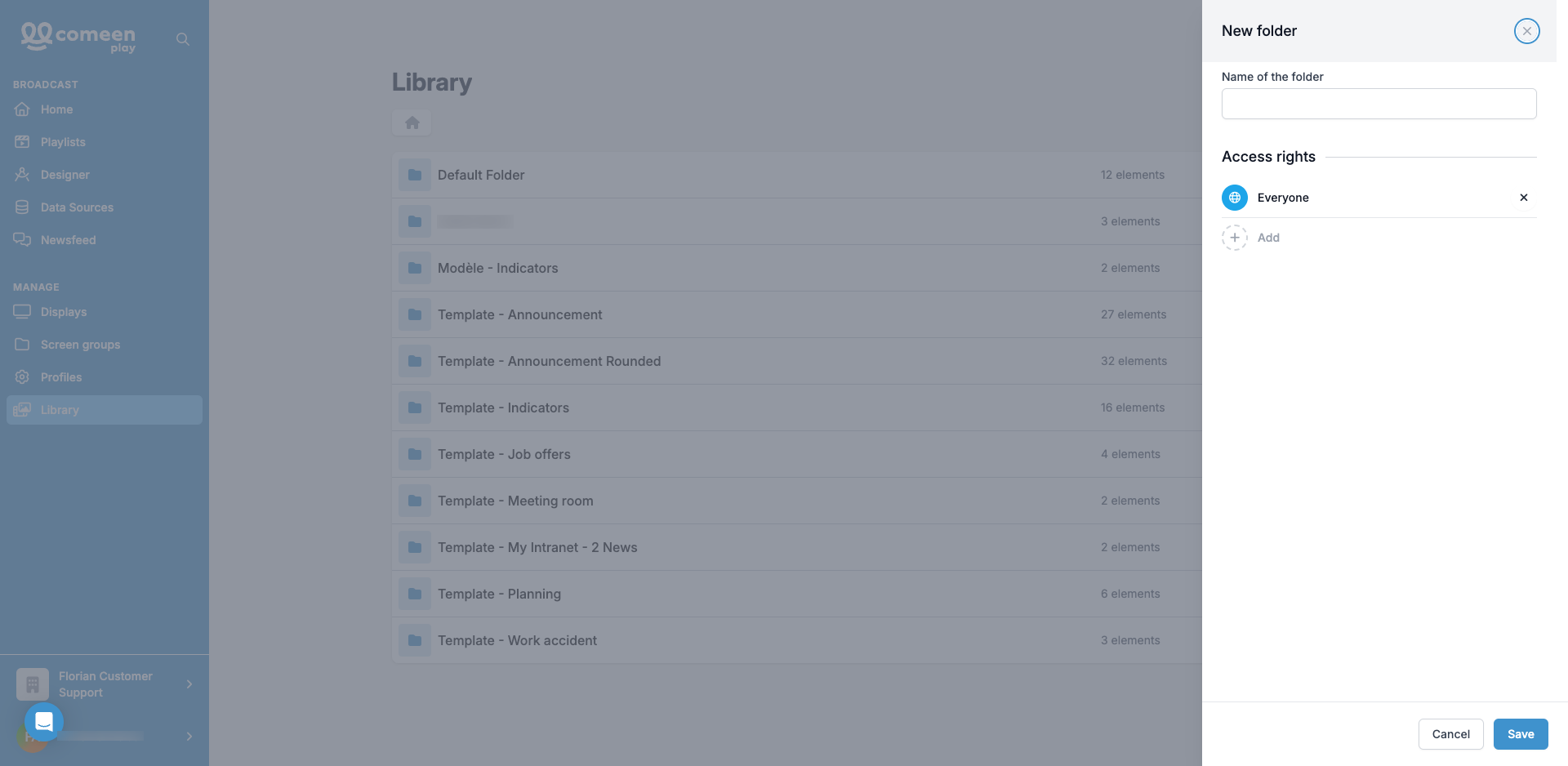Open the sidebar search icon

pyautogui.click(x=183, y=39)
